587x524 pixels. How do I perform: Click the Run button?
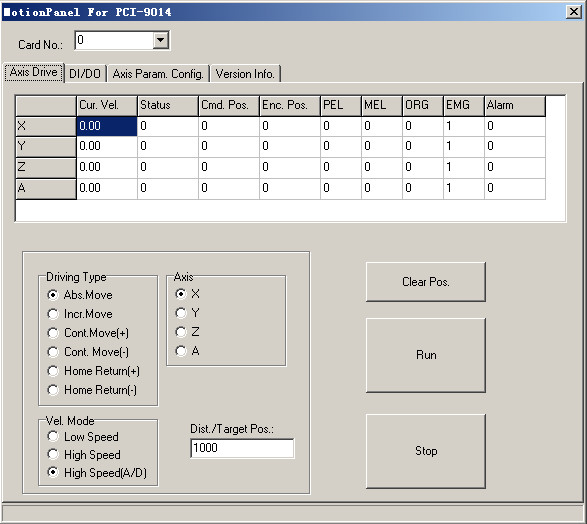pyautogui.click(x=426, y=355)
